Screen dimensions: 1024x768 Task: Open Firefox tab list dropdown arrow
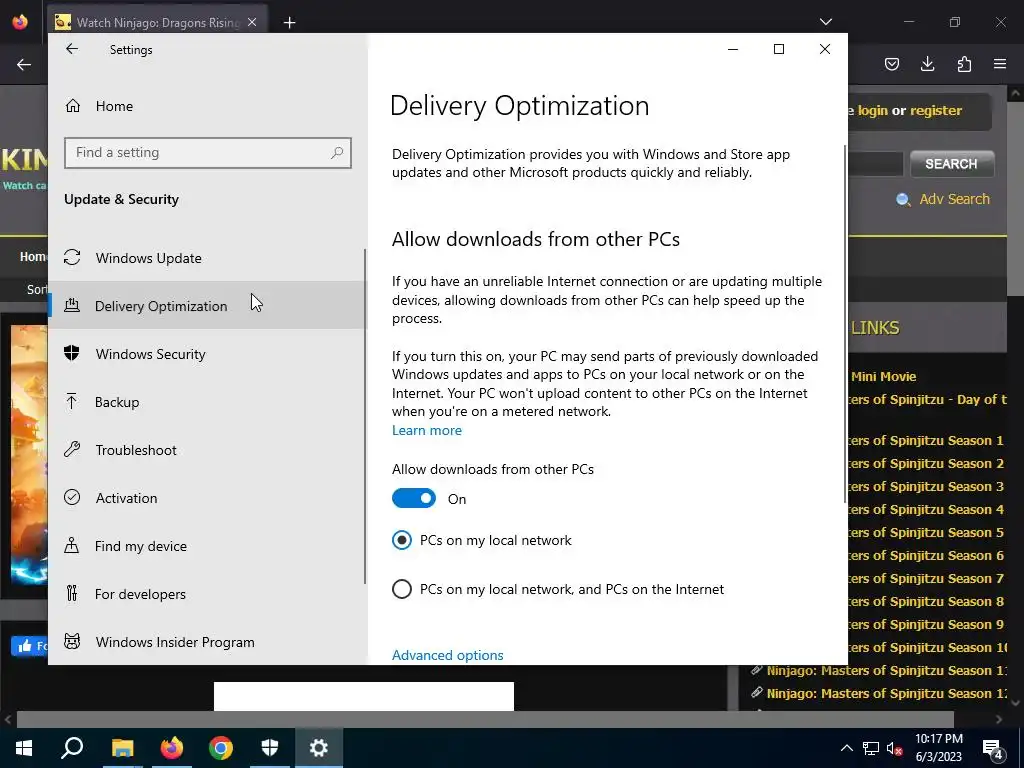coord(825,22)
